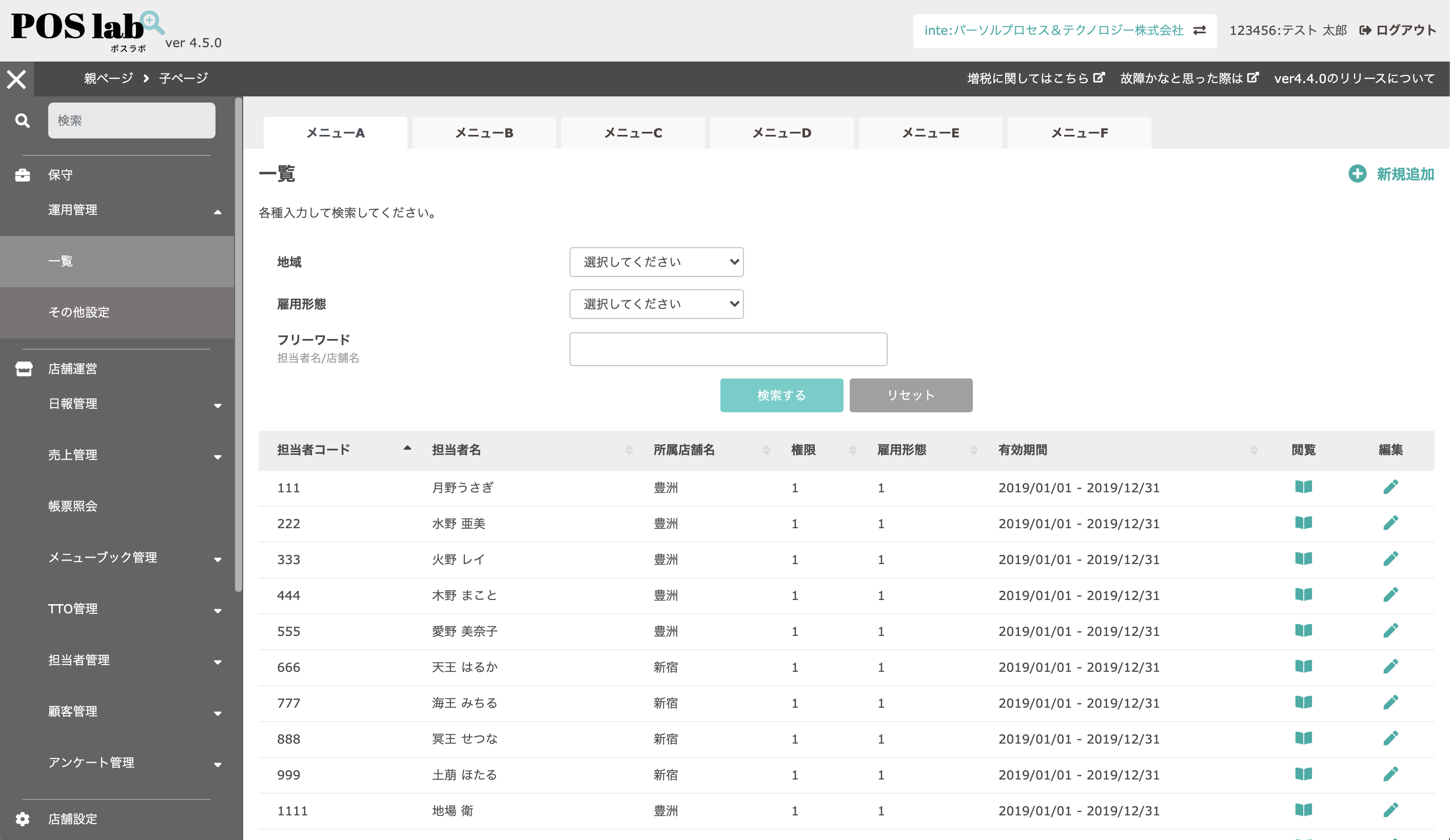Click the sidebar vertical scrollbar
Image resolution: width=1450 pixels, height=840 pixels.
[x=238, y=345]
